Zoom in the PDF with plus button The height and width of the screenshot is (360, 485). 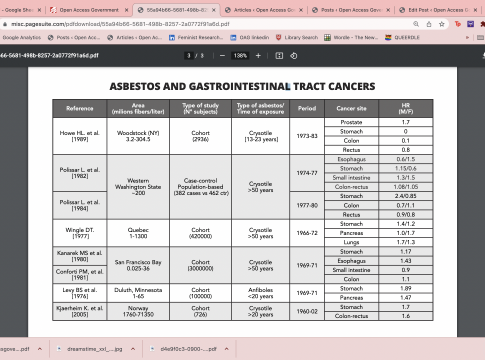click(258, 56)
